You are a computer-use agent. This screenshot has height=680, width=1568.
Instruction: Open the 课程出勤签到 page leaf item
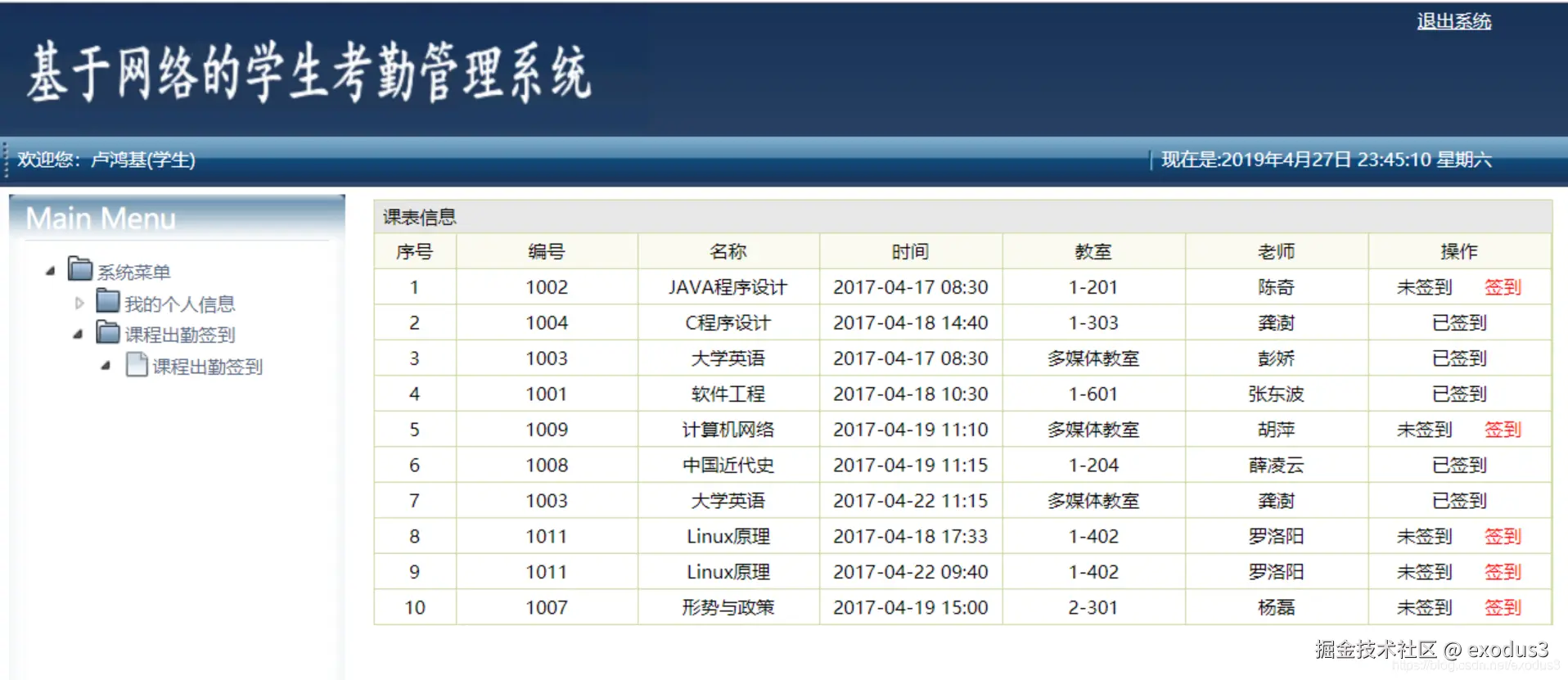click(208, 367)
